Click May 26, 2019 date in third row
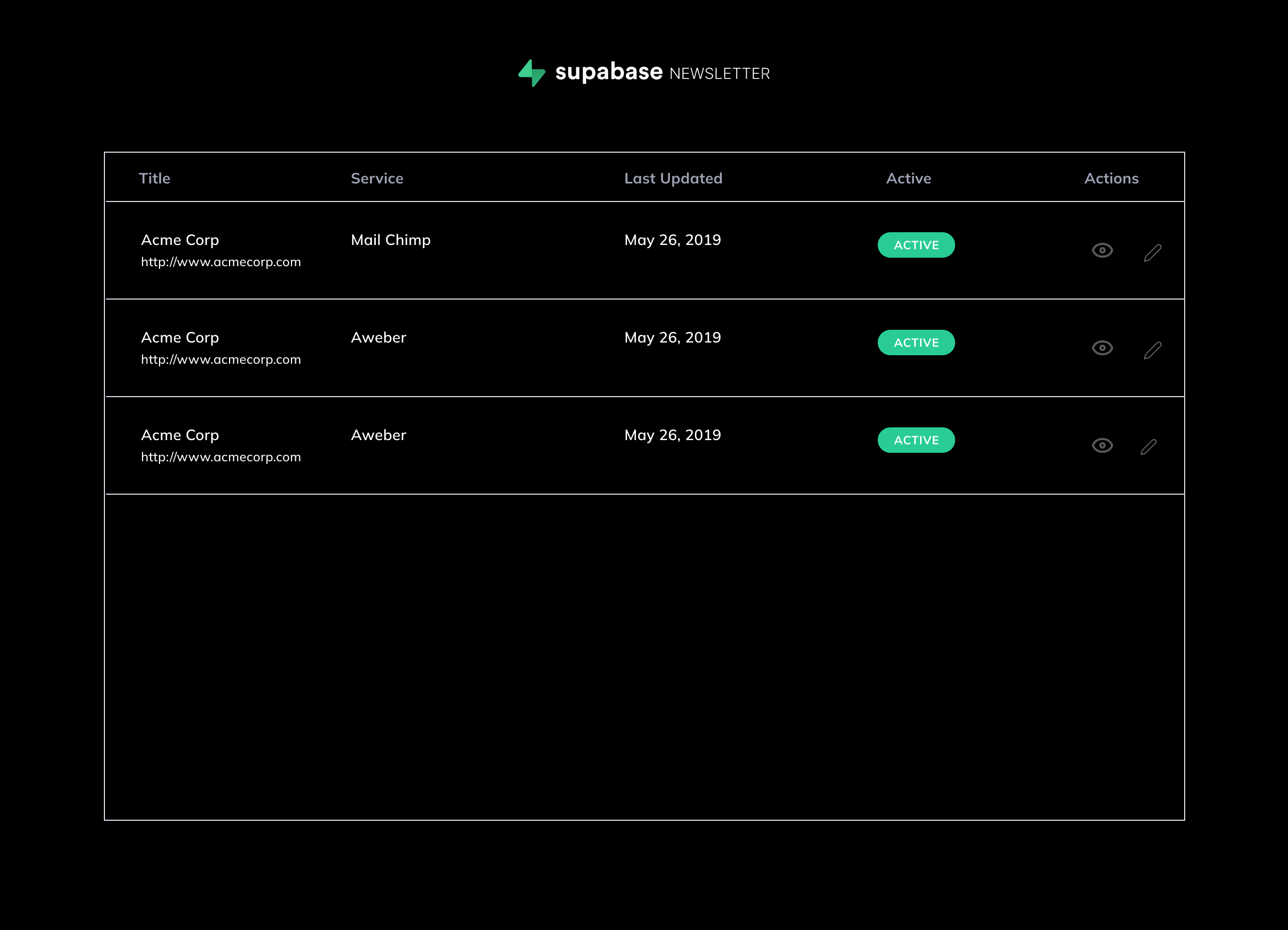This screenshot has height=930, width=1288. click(673, 436)
